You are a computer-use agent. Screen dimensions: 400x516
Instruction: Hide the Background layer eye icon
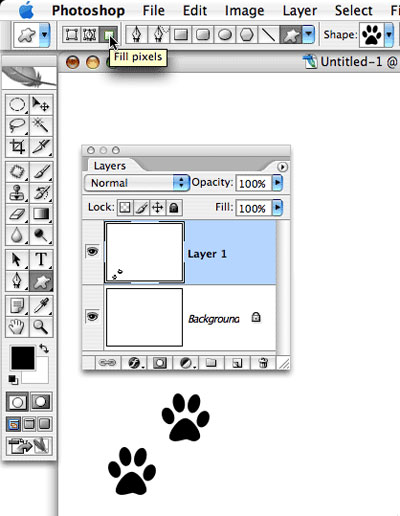pos(92,316)
